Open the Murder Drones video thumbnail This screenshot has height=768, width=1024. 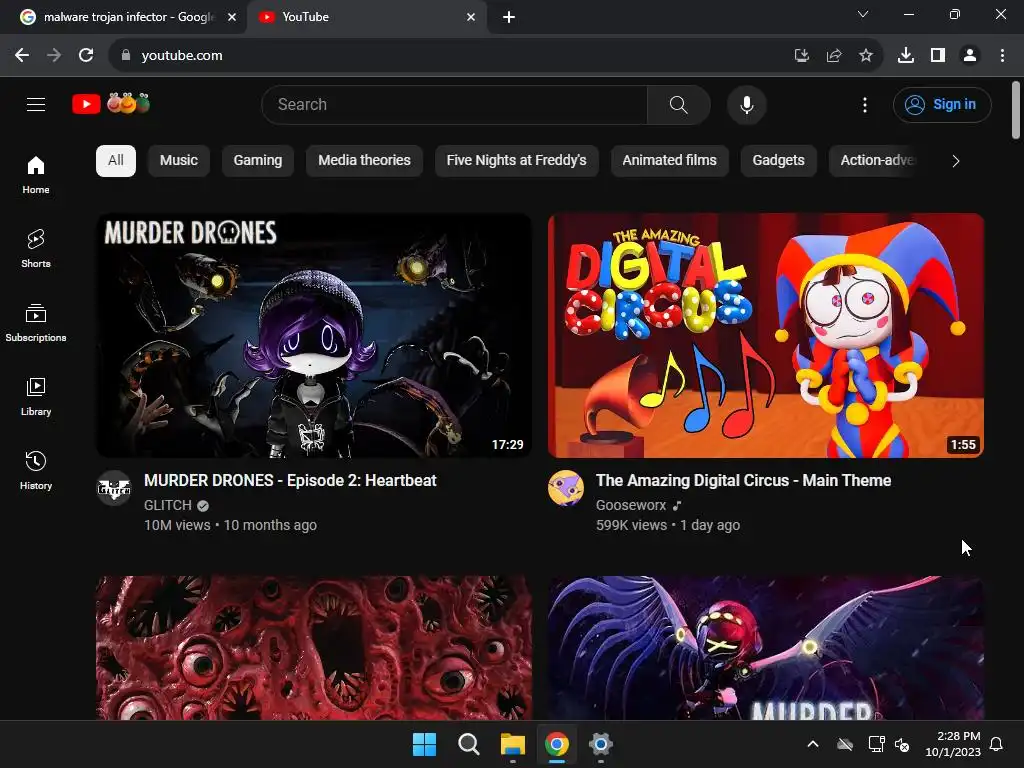(x=313, y=336)
